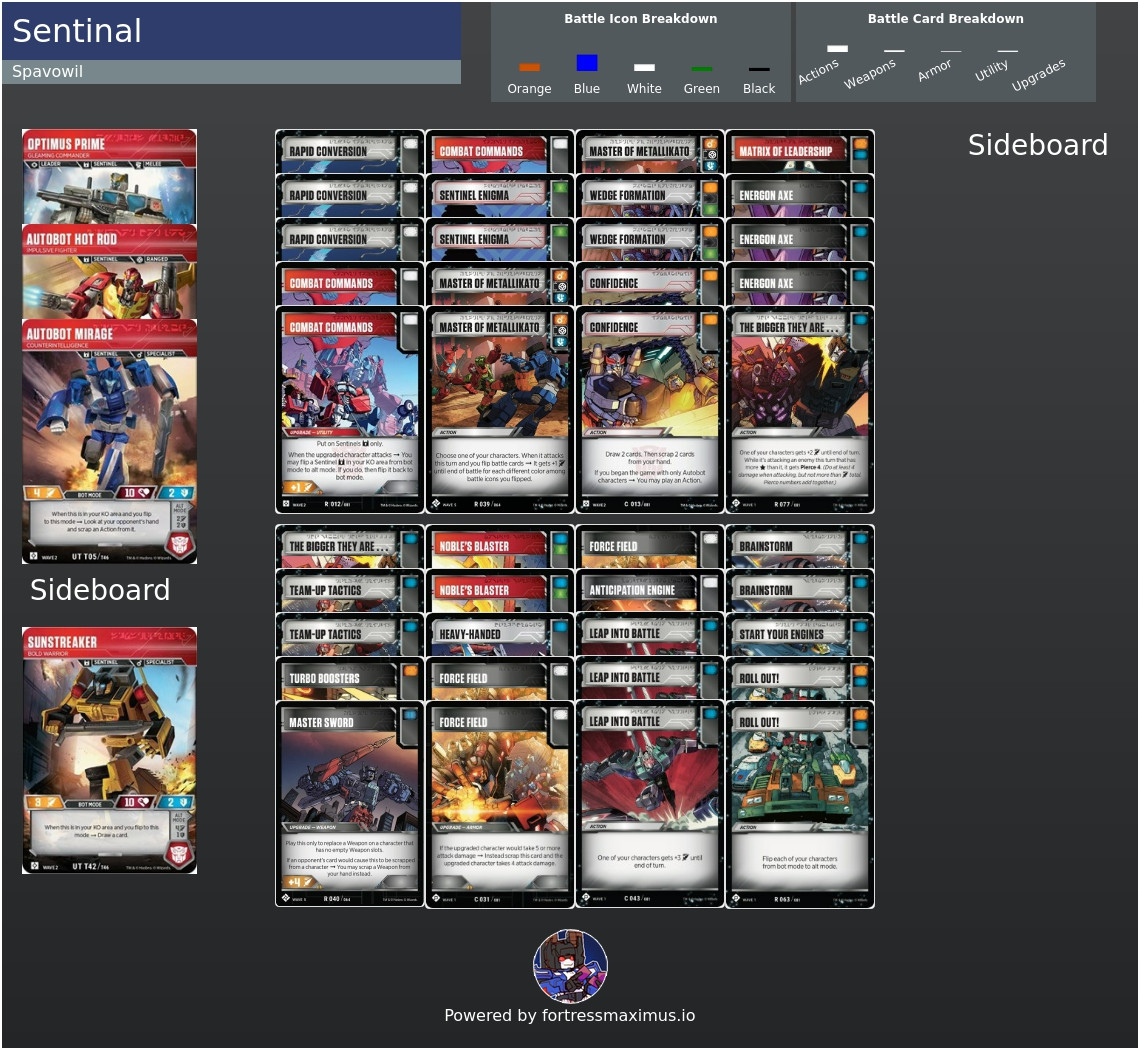Viewport: 1140px width, 1050px height.
Task: Click the Sentinal deck title
Action: pos(77,31)
